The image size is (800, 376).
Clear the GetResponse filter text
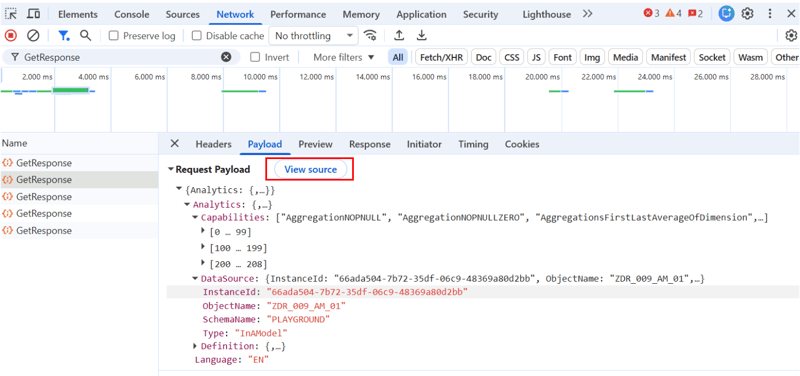[x=226, y=57]
